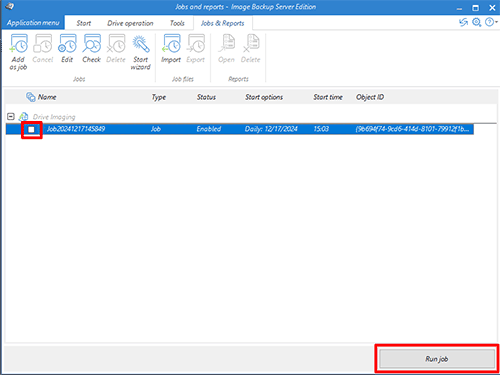Open the Edit job tool
Image resolution: width=500 pixels, height=375 pixels.
(67, 49)
